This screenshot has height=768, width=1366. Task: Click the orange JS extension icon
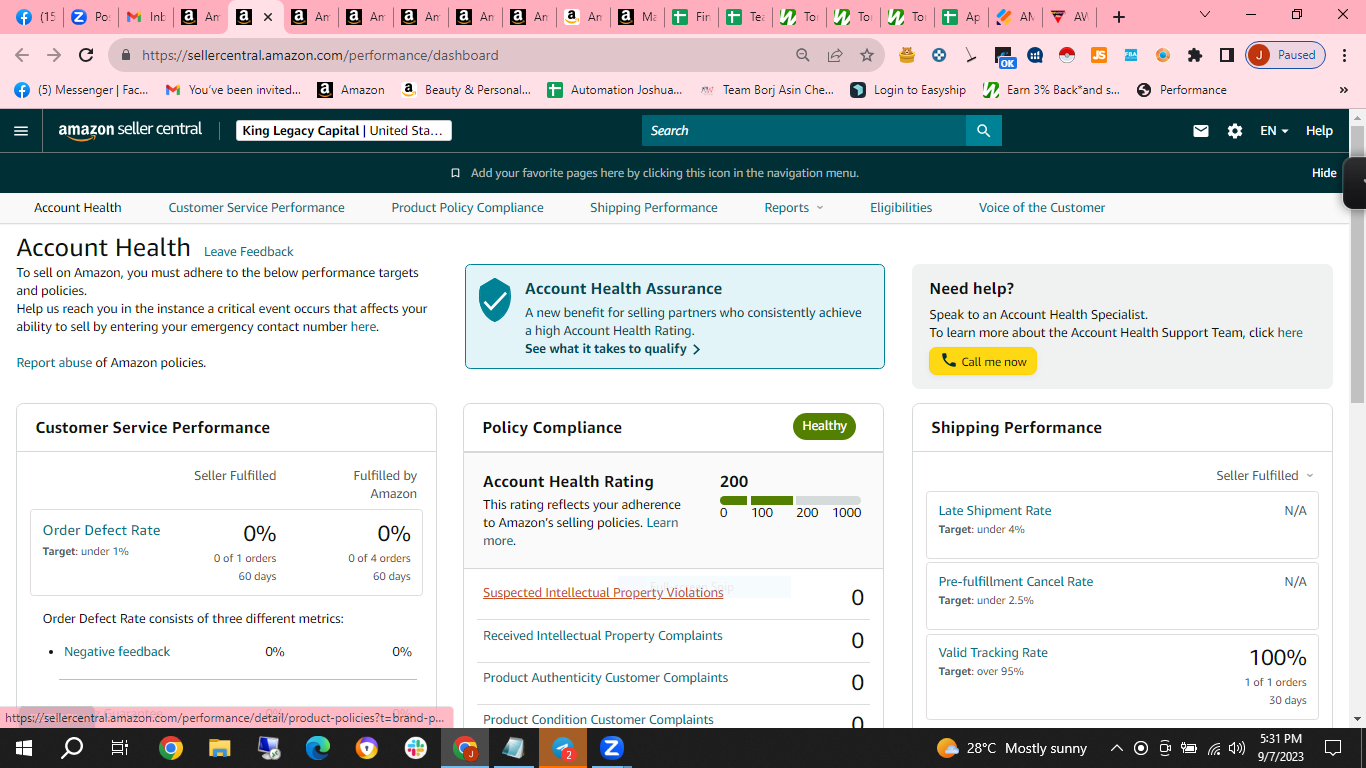pyautogui.click(x=1099, y=55)
